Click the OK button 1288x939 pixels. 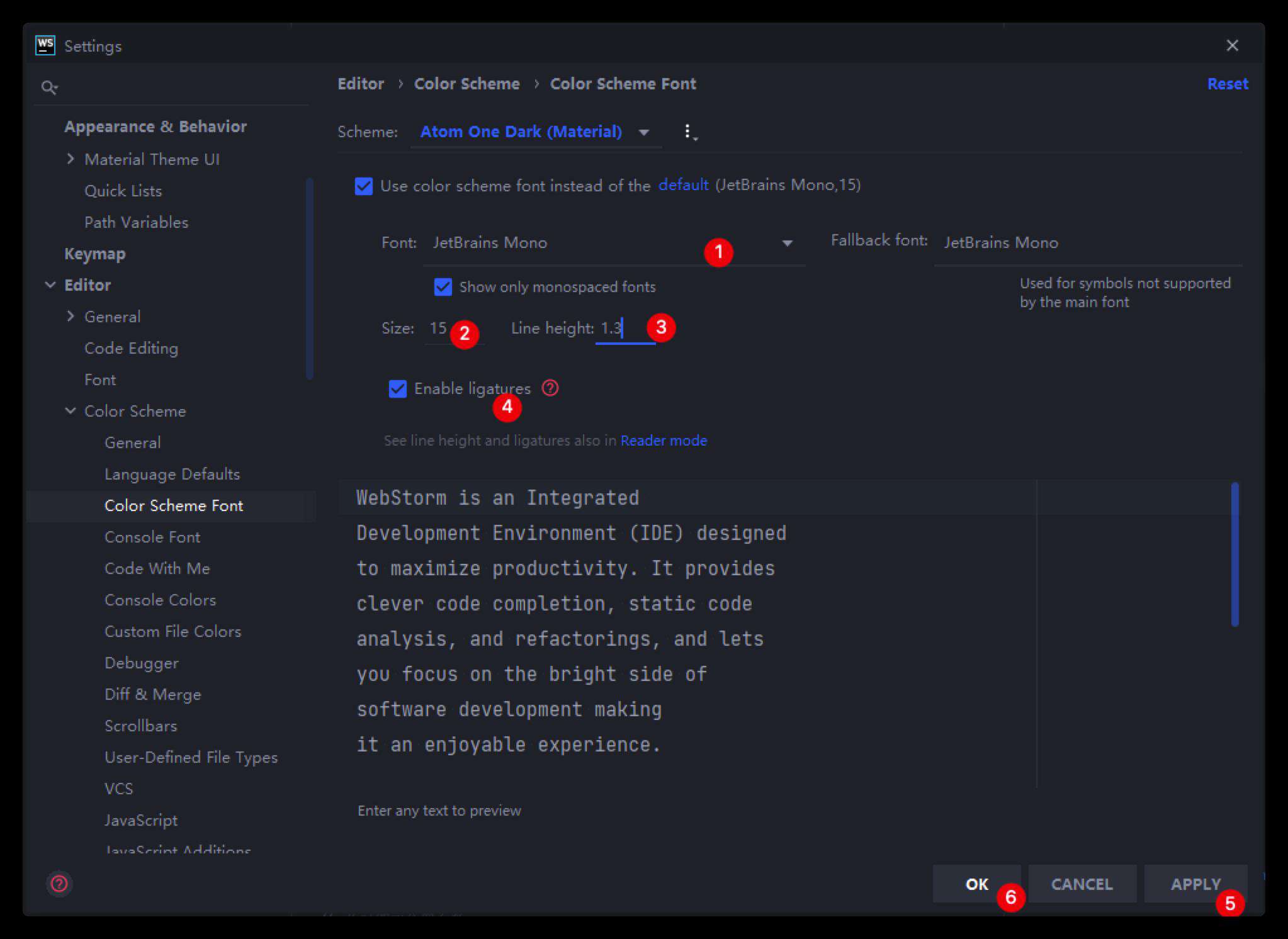click(x=976, y=884)
